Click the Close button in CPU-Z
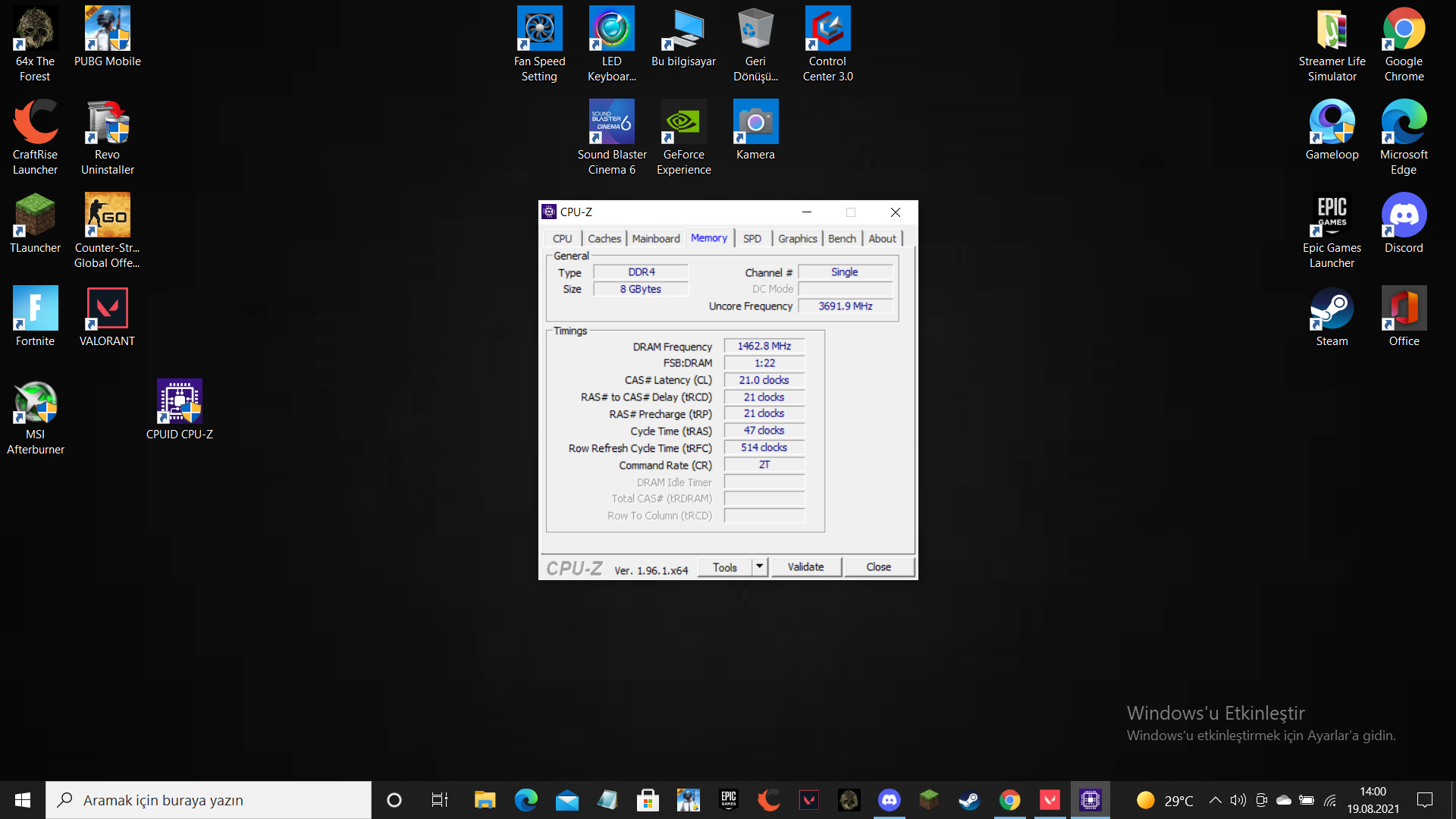This screenshot has height=819, width=1456. 878,566
